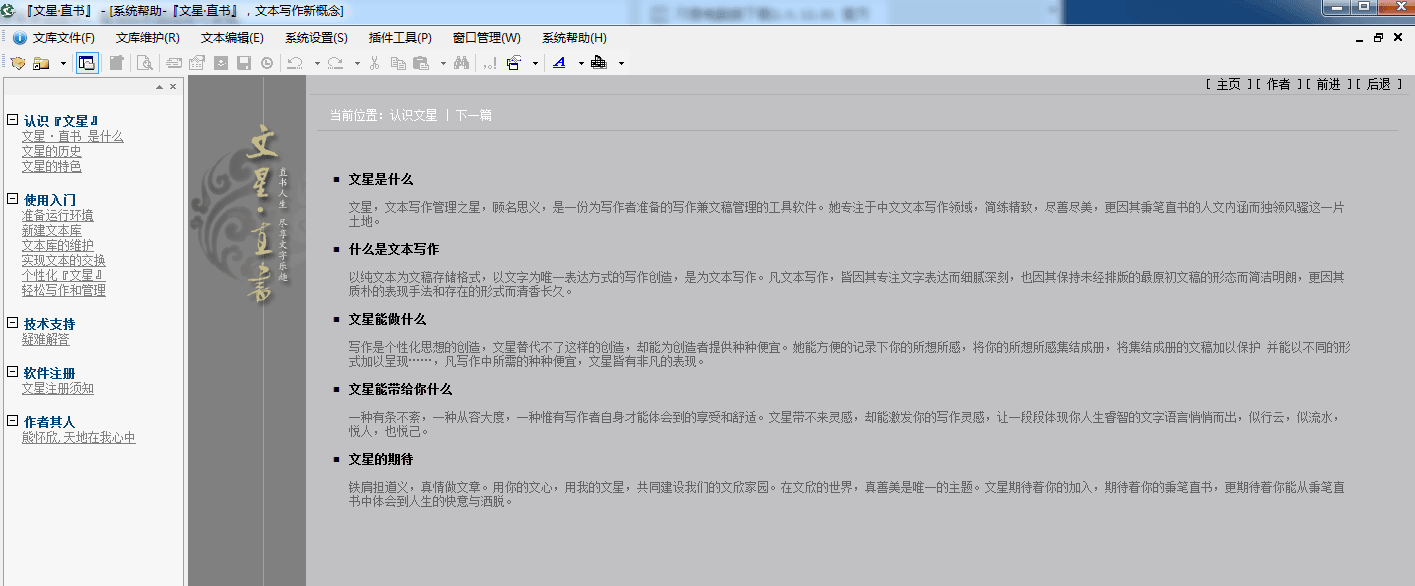
Task: Collapse the 技术支持 tree section
Action: pyautogui.click(x=12, y=323)
